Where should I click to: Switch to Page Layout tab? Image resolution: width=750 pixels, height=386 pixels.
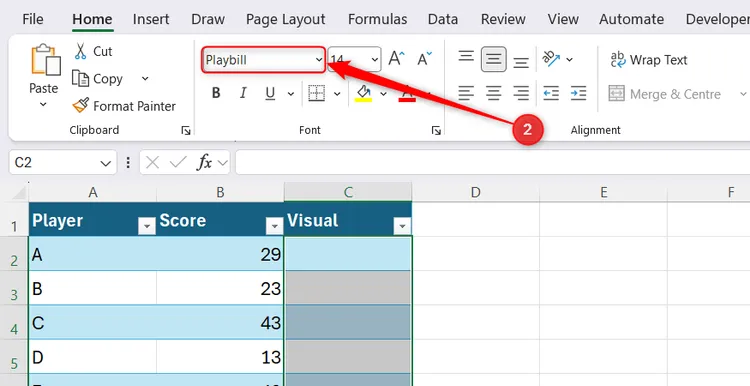coord(286,19)
